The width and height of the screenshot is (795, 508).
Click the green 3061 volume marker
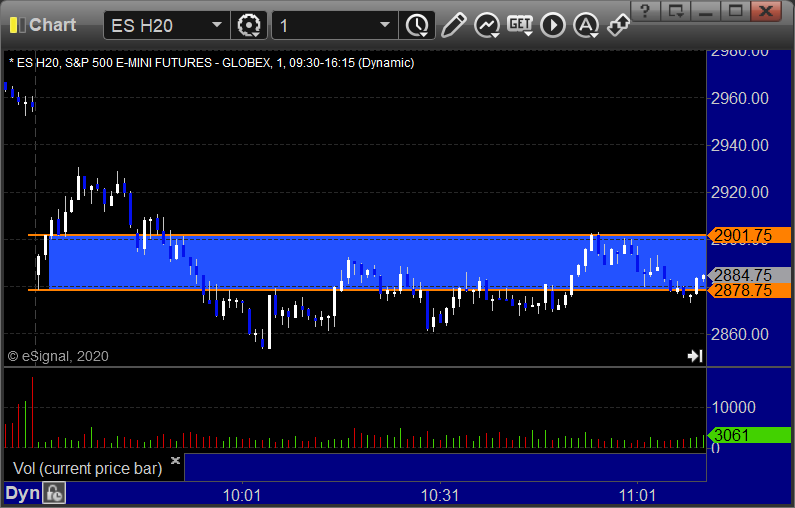750,435
